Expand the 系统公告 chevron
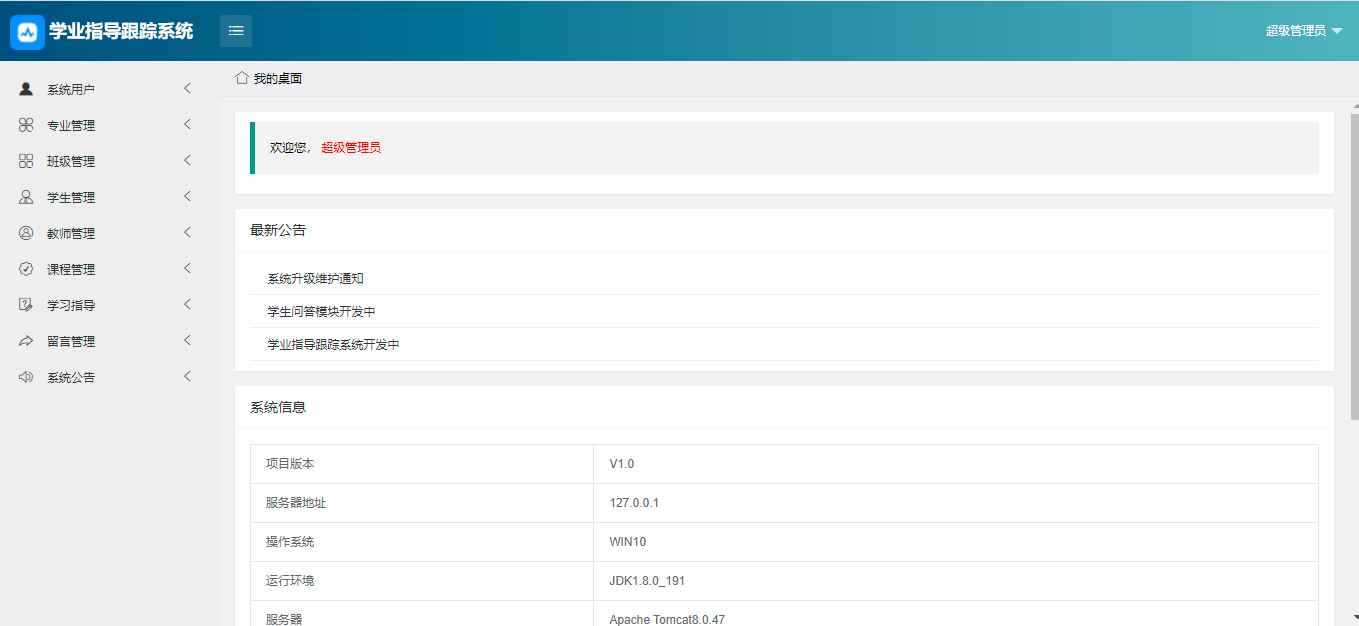This screenshot has width=1359, height=626. pos(187,377)
